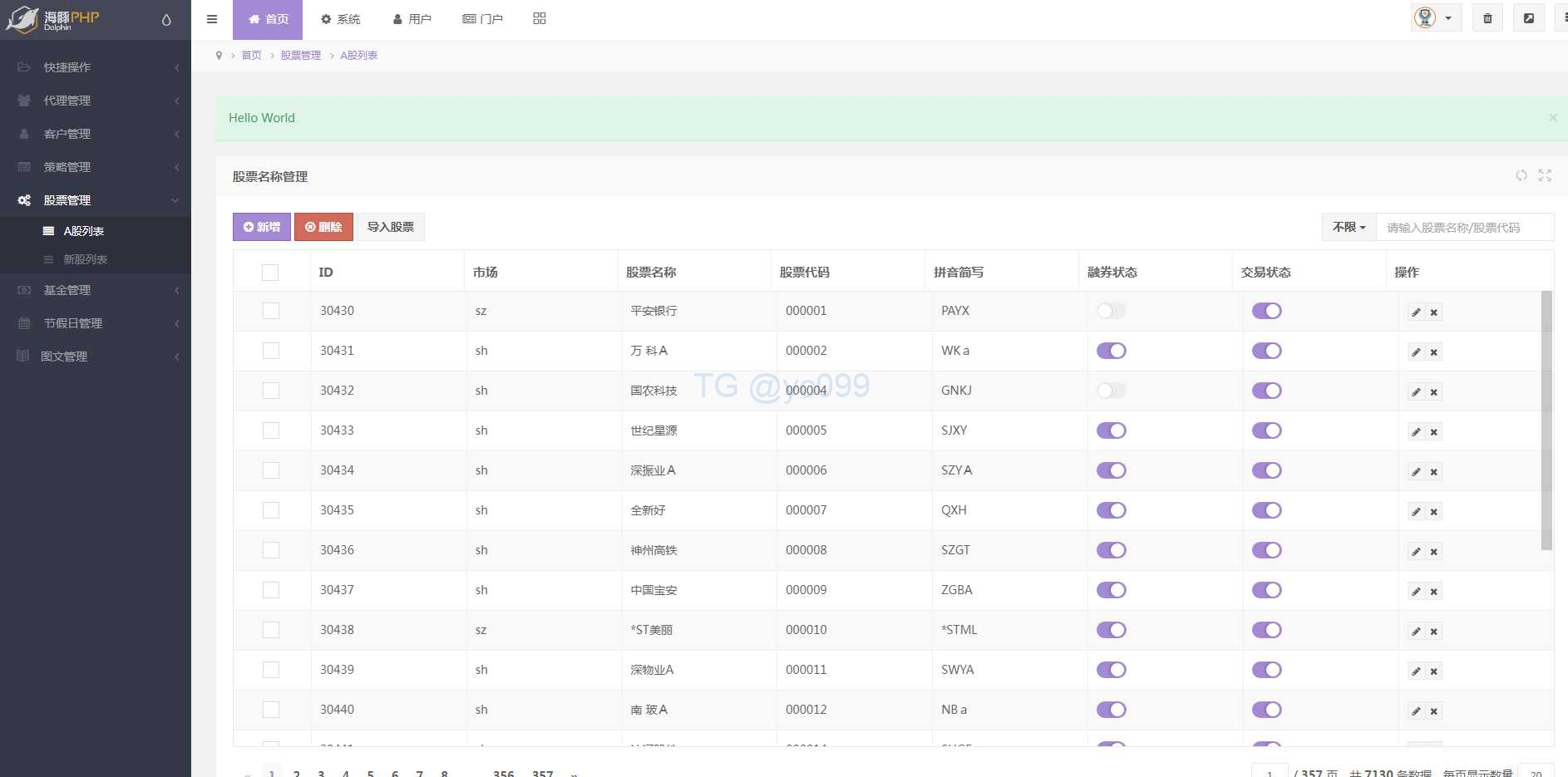Click the 新增 button

point(262,227)
